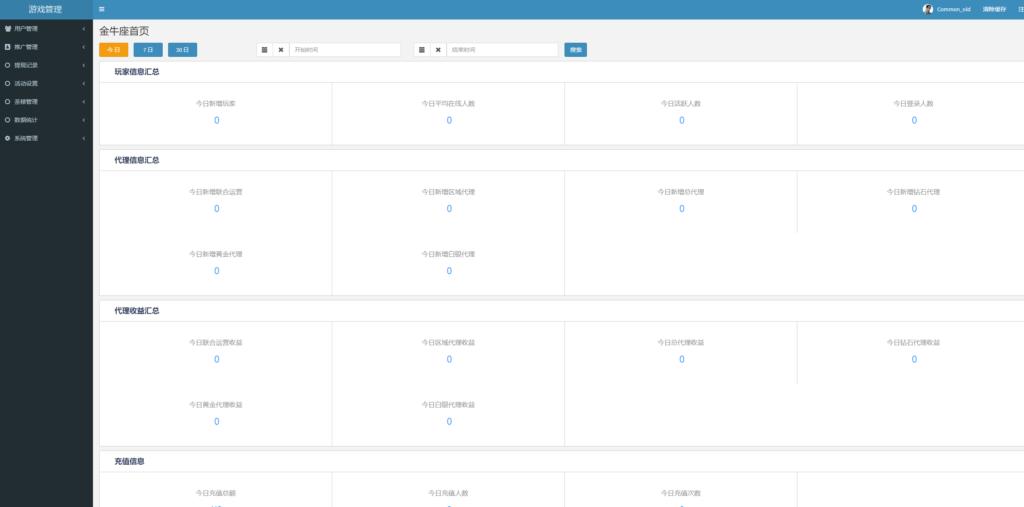The width and height of the screenshot is (1024, 507).
Task: Focus the 开始时间 input field
Action: pyautogui.click(x=344, y=50)
